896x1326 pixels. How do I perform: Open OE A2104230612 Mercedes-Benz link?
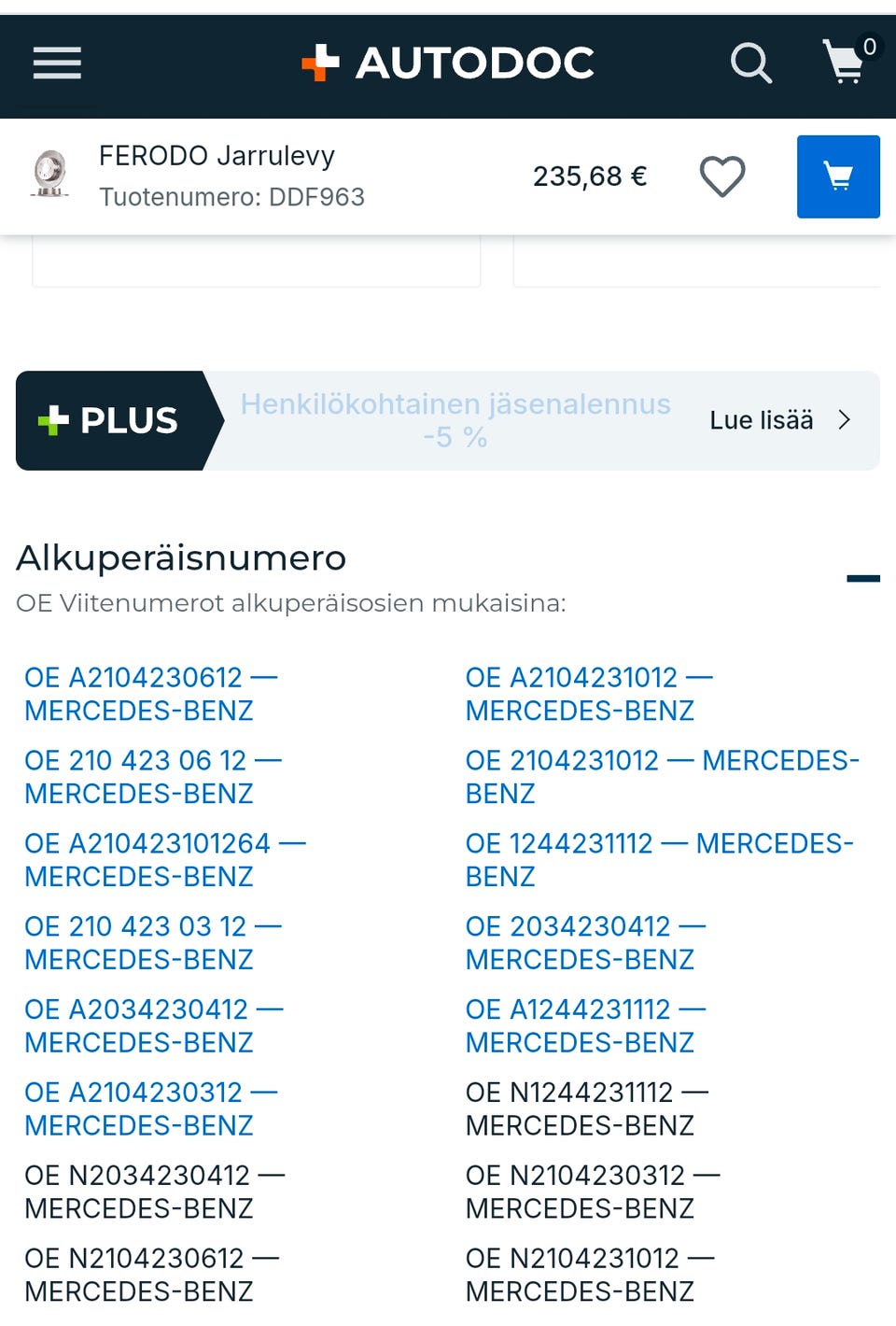(x=149, y=694)
